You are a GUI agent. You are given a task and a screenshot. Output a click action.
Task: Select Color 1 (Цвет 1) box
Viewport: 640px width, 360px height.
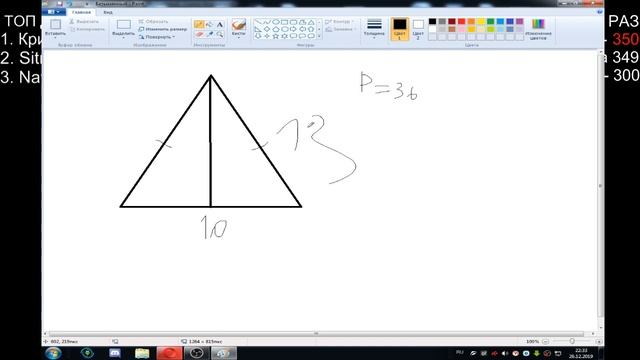[x=400, y=29]
